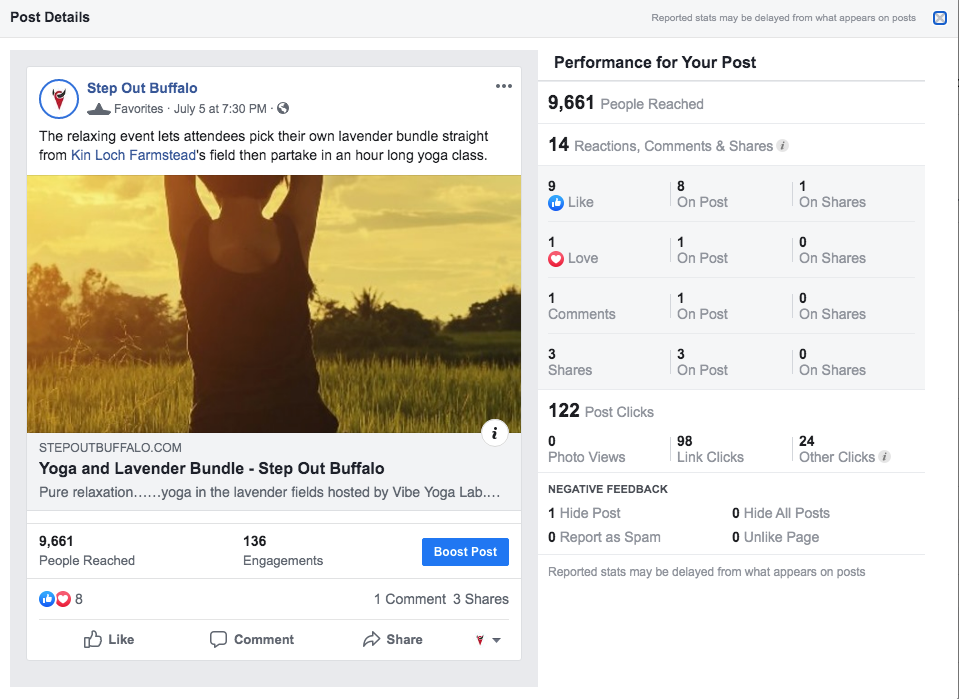Click 9,661 People Reached below the post
Image resolution: width=959 pixels, height=699 pixels.
click(x=87, y=550)
